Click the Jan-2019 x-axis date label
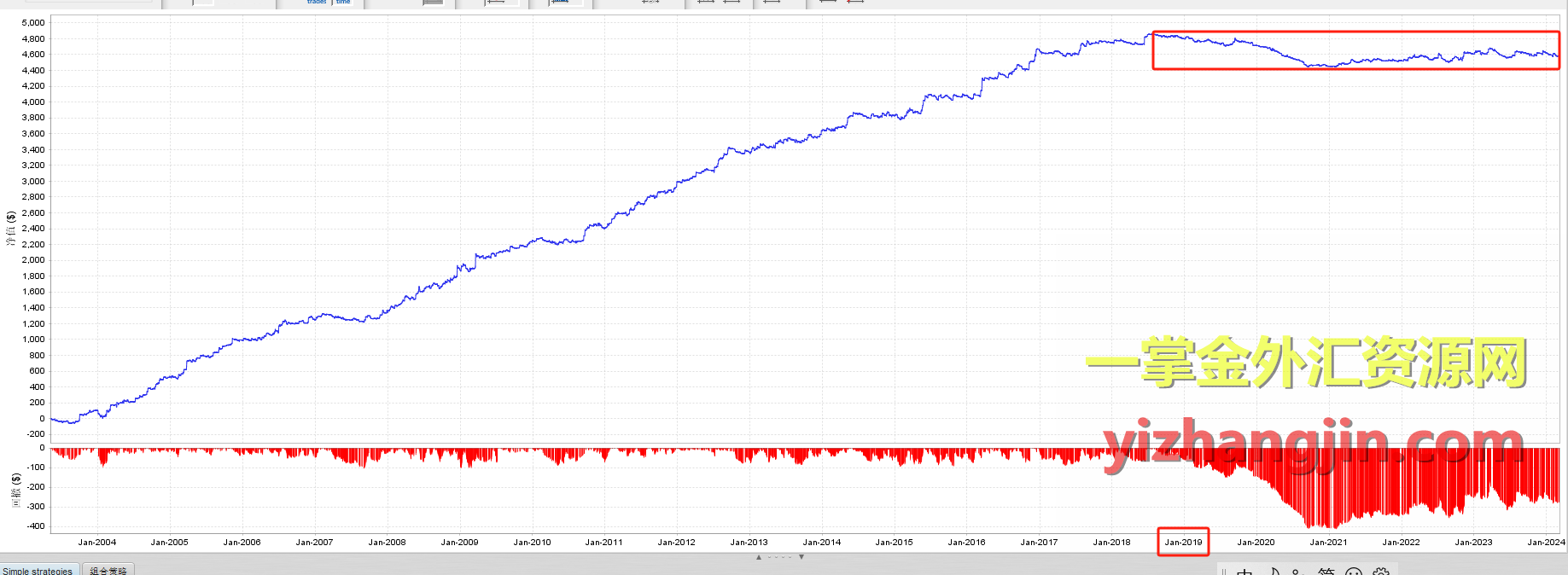This screenshot has width=1568, height=575. 1183,543
